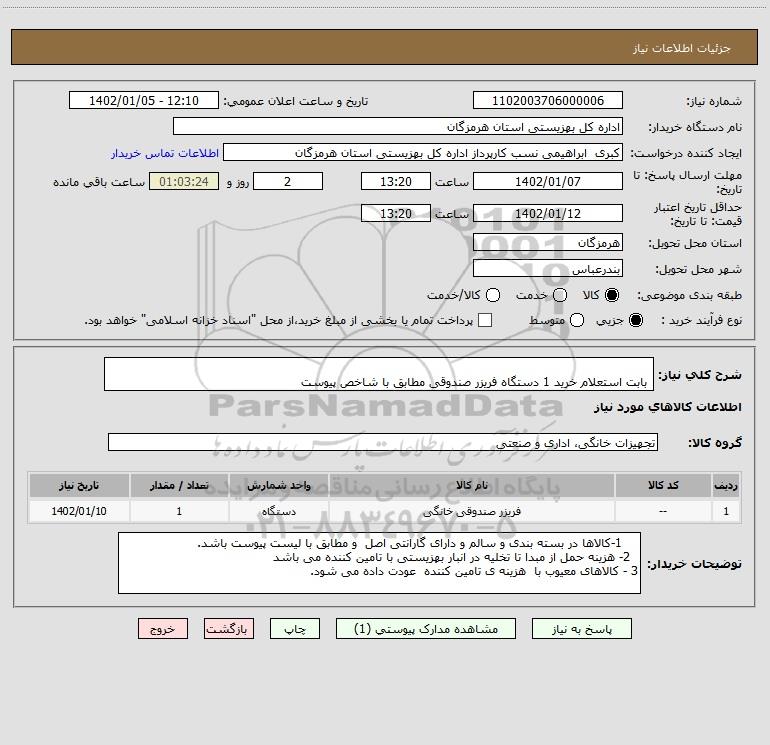
Task: Click the need number field 1102003706000006
Action: [x=548, y=101]
